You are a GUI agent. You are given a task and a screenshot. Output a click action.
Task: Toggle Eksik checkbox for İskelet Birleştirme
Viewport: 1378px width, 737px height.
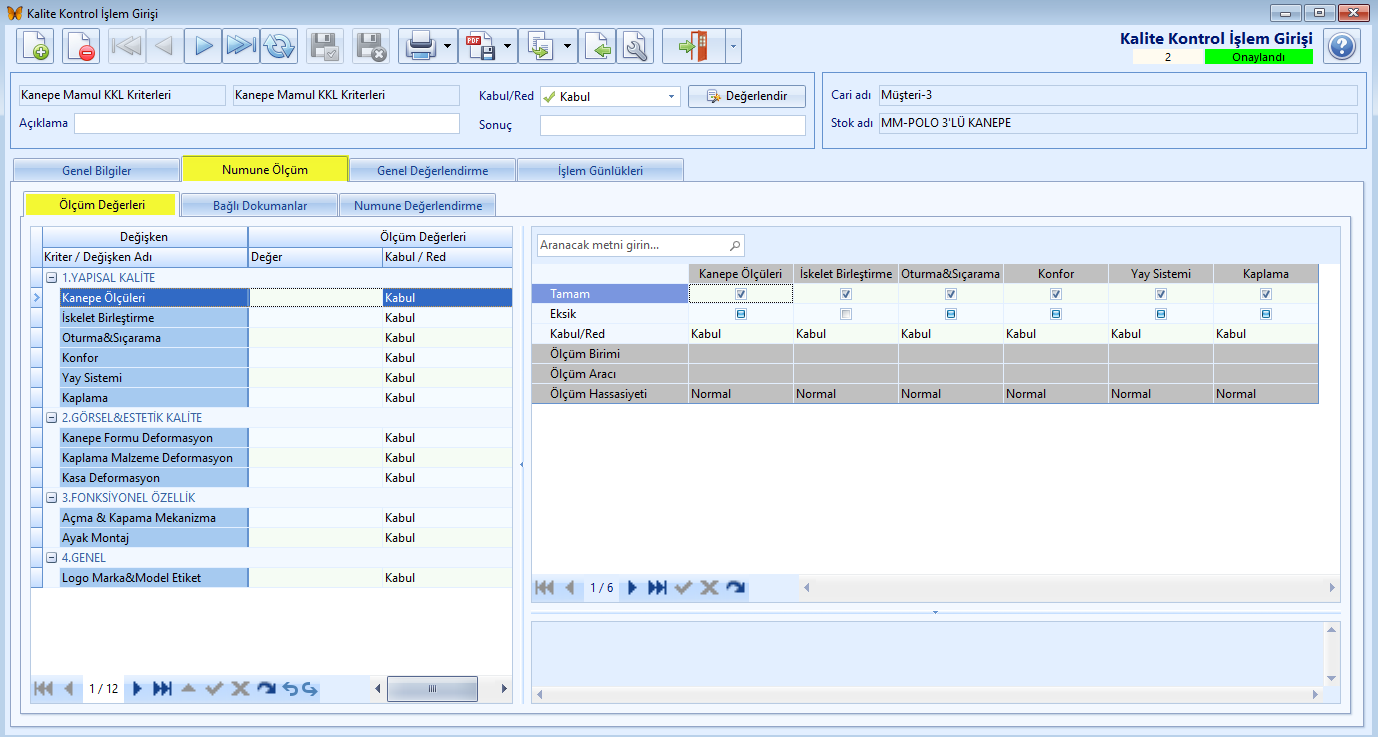(x=846, y=314)
